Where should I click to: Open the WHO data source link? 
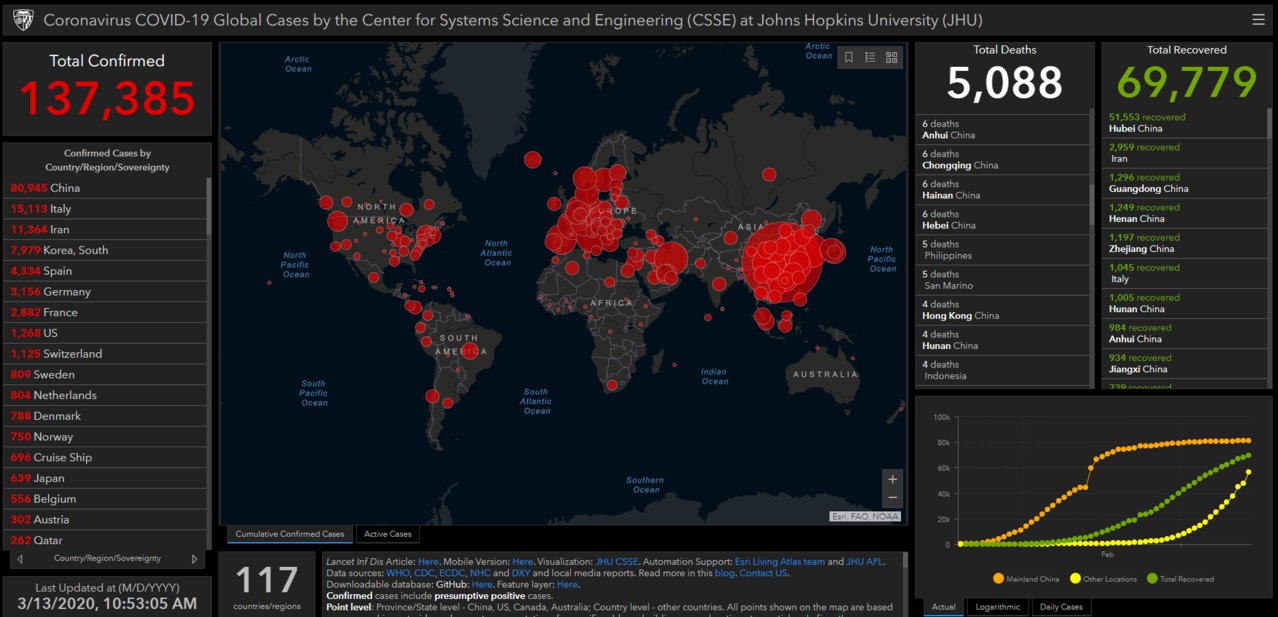[398, 573]
